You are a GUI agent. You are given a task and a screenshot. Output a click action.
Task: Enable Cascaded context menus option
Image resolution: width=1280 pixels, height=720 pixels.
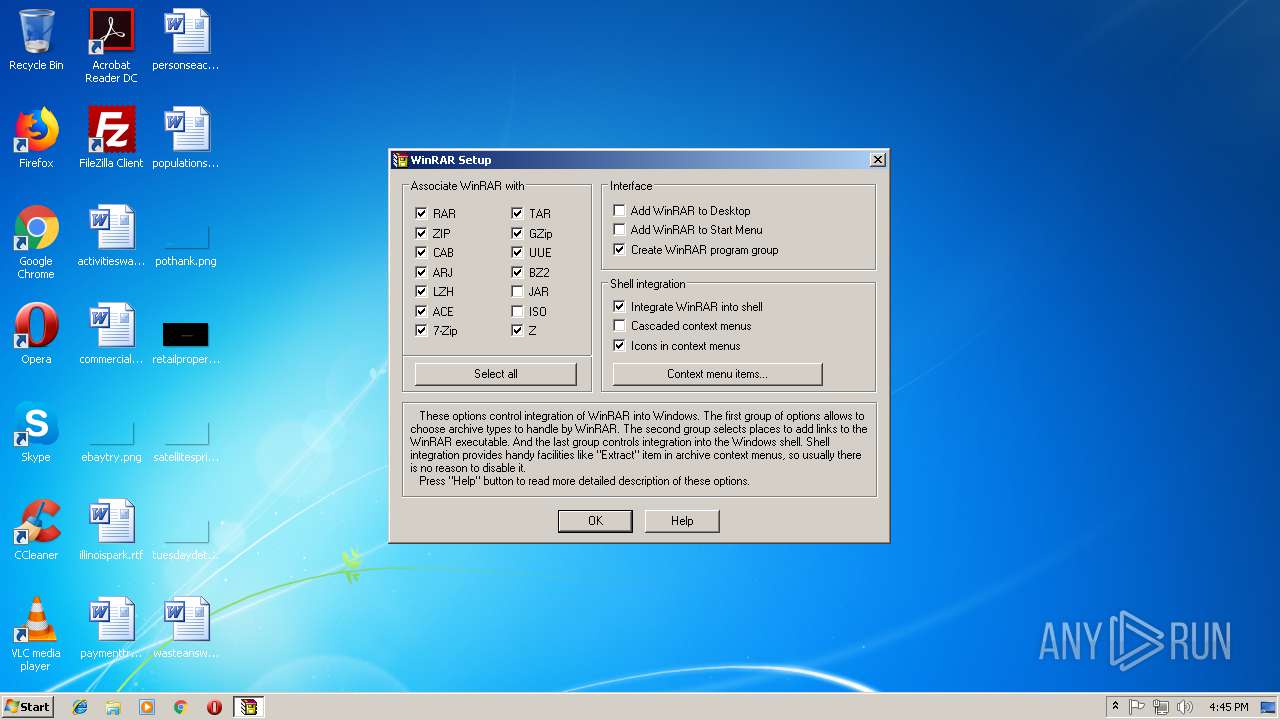(619, 326)
